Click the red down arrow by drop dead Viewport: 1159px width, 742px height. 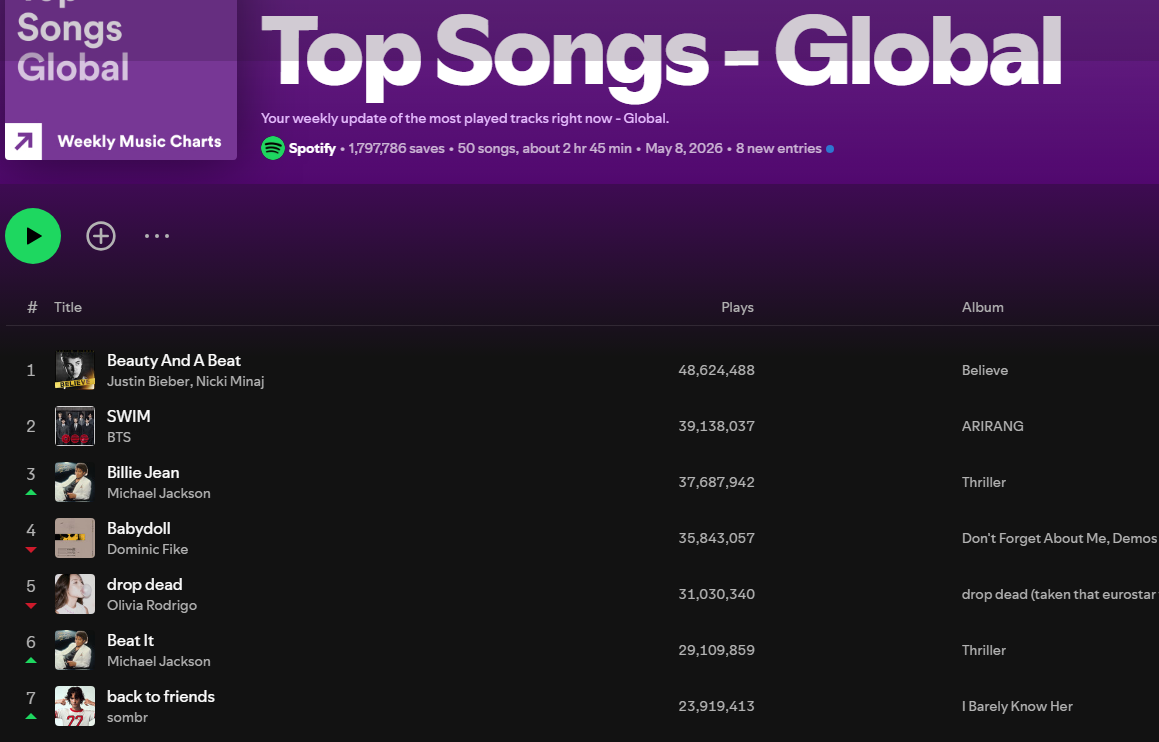(x=31, y=606)
